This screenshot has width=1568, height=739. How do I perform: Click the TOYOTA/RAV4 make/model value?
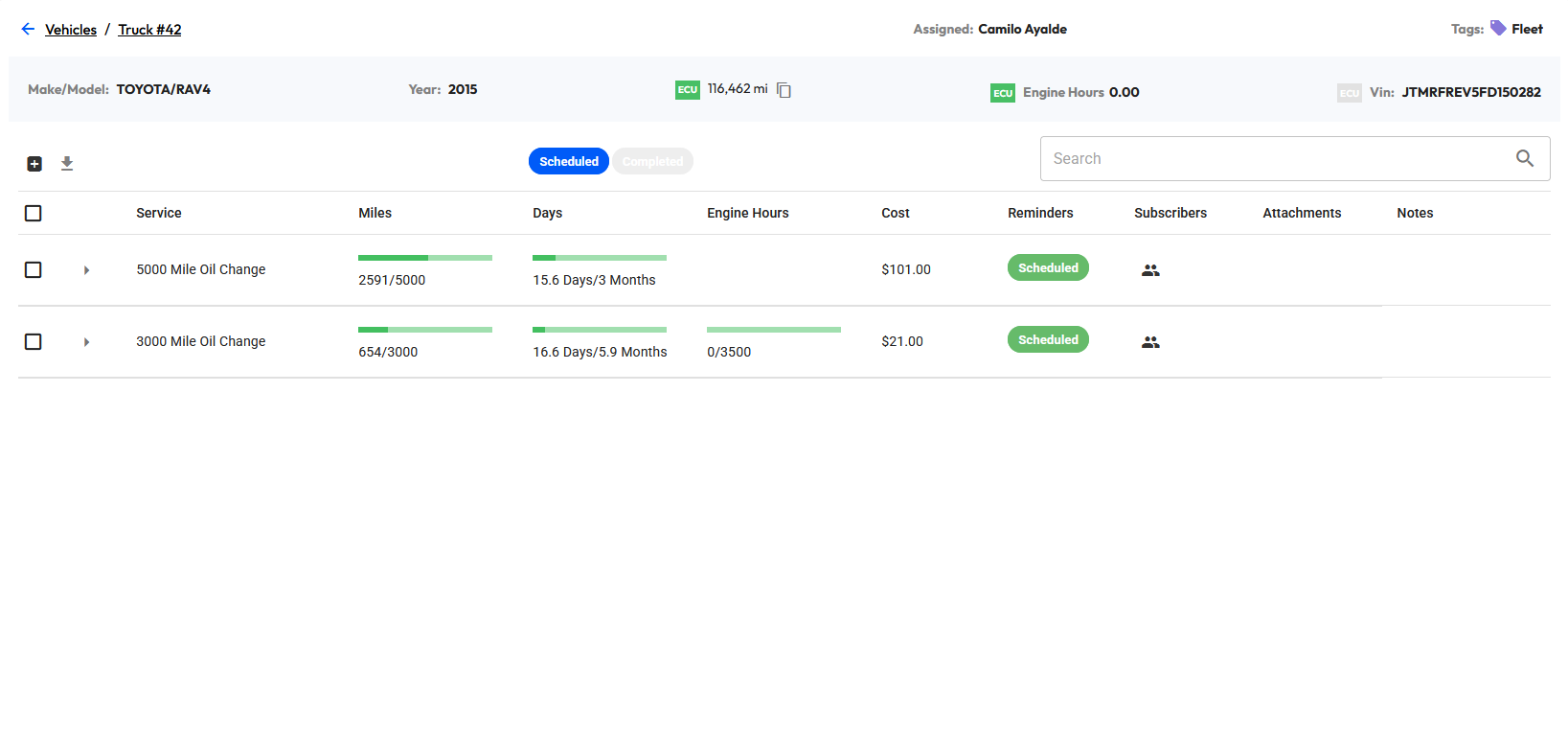[164, 89]
